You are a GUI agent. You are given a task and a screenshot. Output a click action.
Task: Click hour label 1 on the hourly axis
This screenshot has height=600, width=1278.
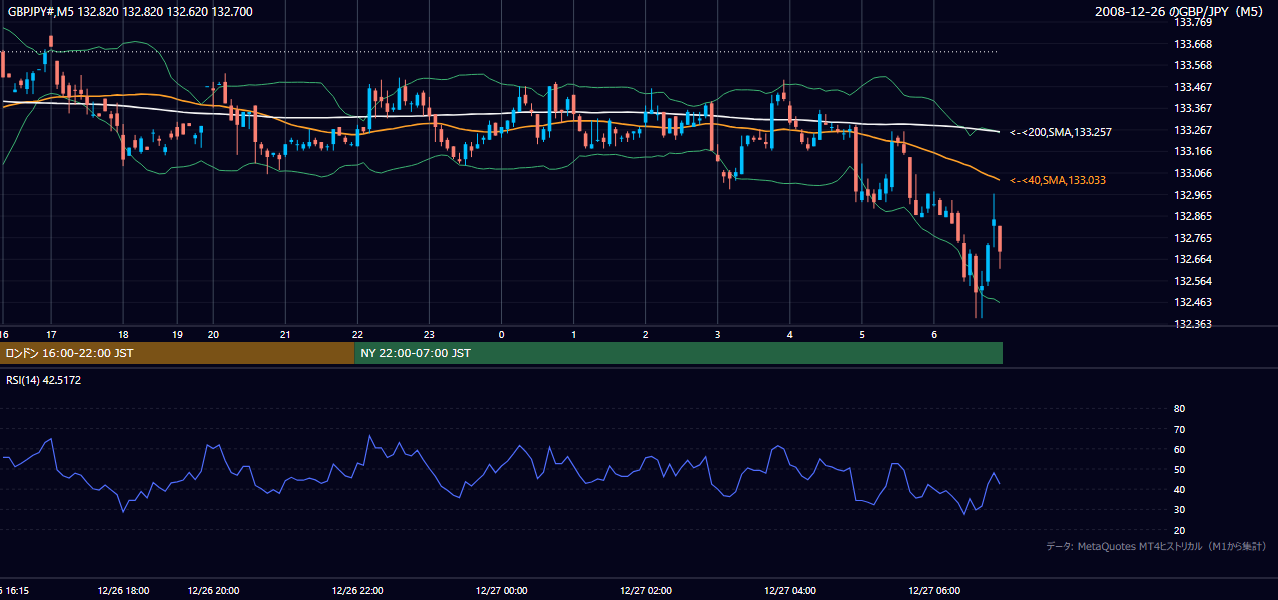click(x=573, y=334)
